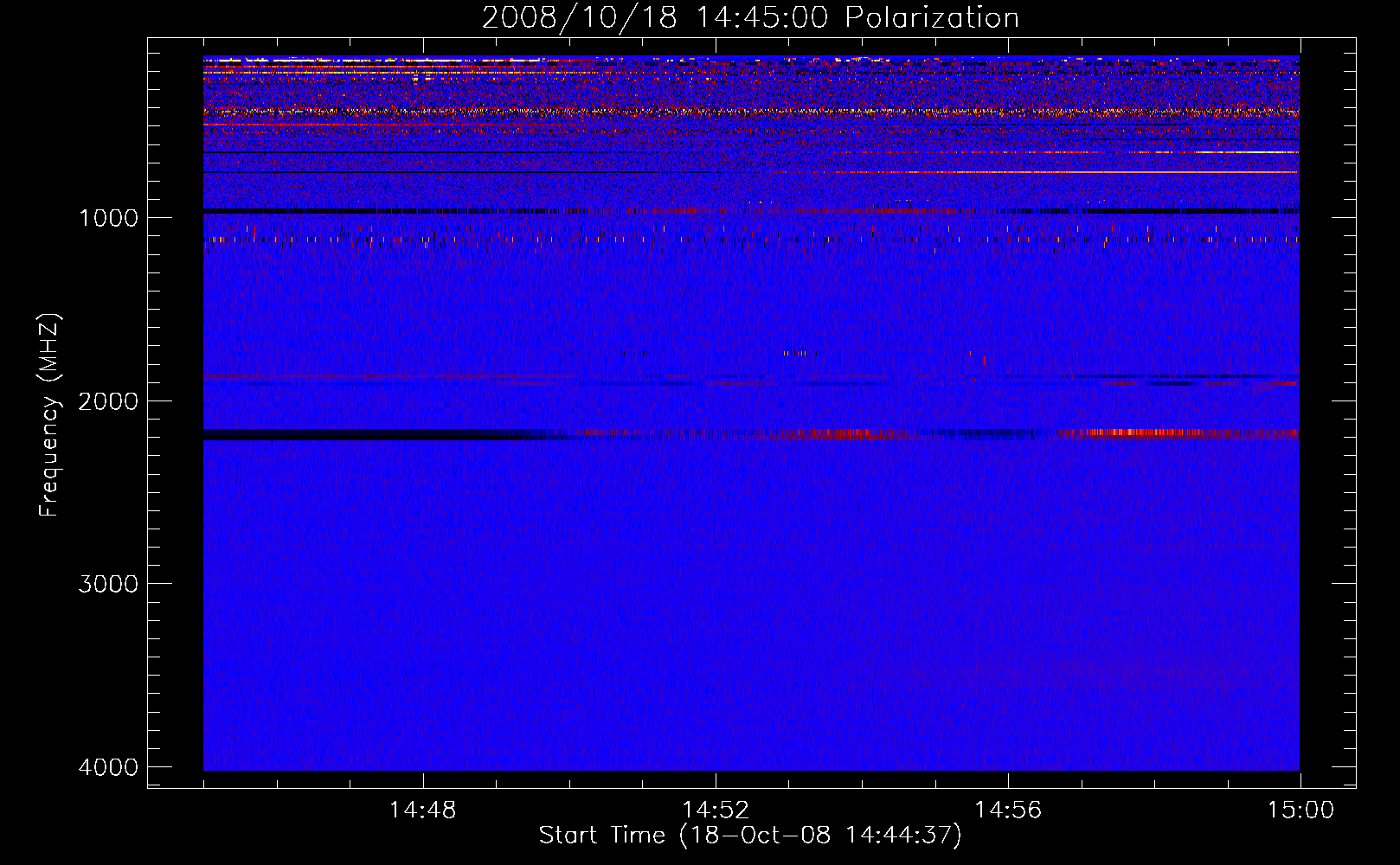Click the 'Start Time (18-Oct-08 14:44:37)' label
This screenshot has height=865, width=1400.
(750, 836)
